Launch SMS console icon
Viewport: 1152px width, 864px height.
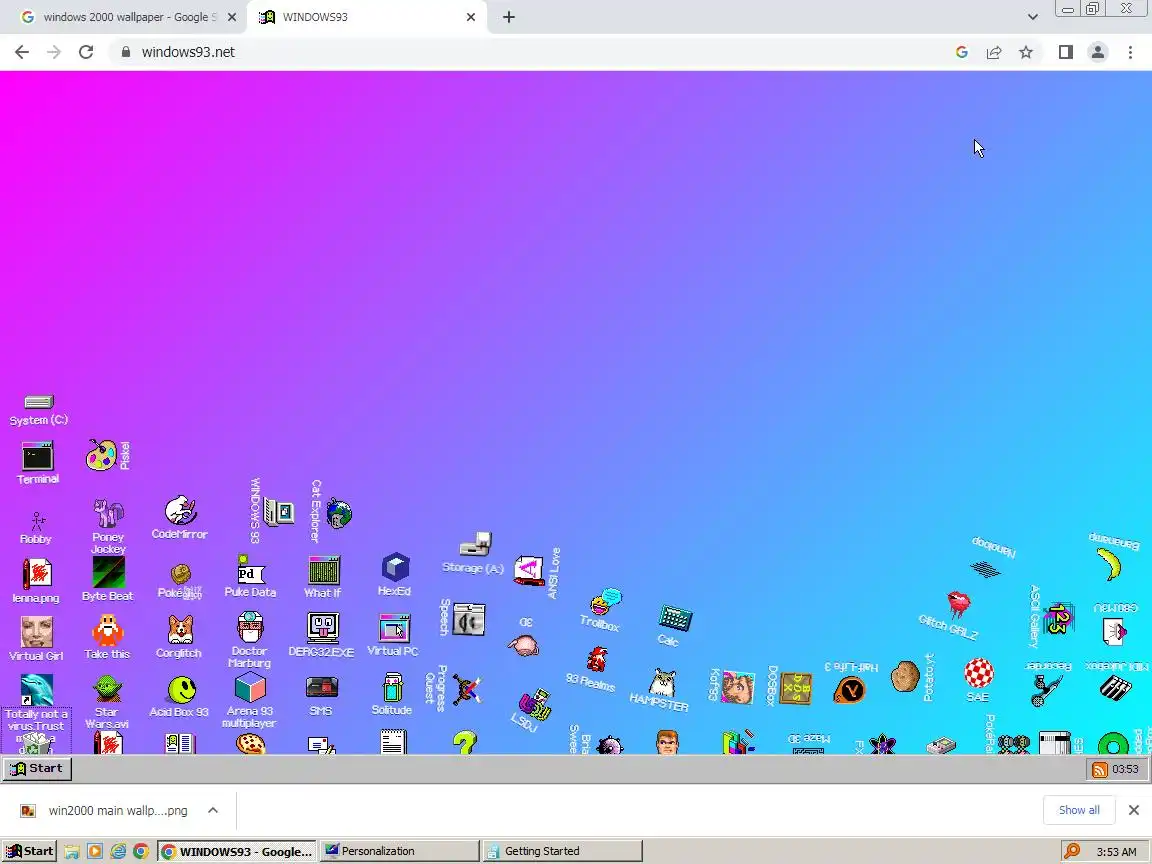322,688
